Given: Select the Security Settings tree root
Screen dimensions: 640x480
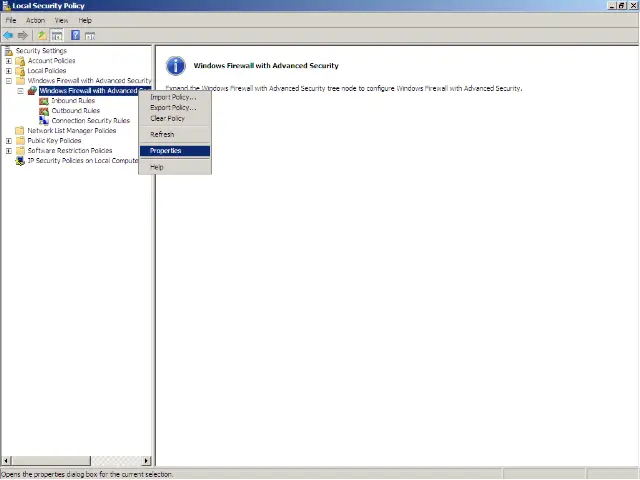Looking at the screenshot, I should pyautogui.click(x=41, y=51).
